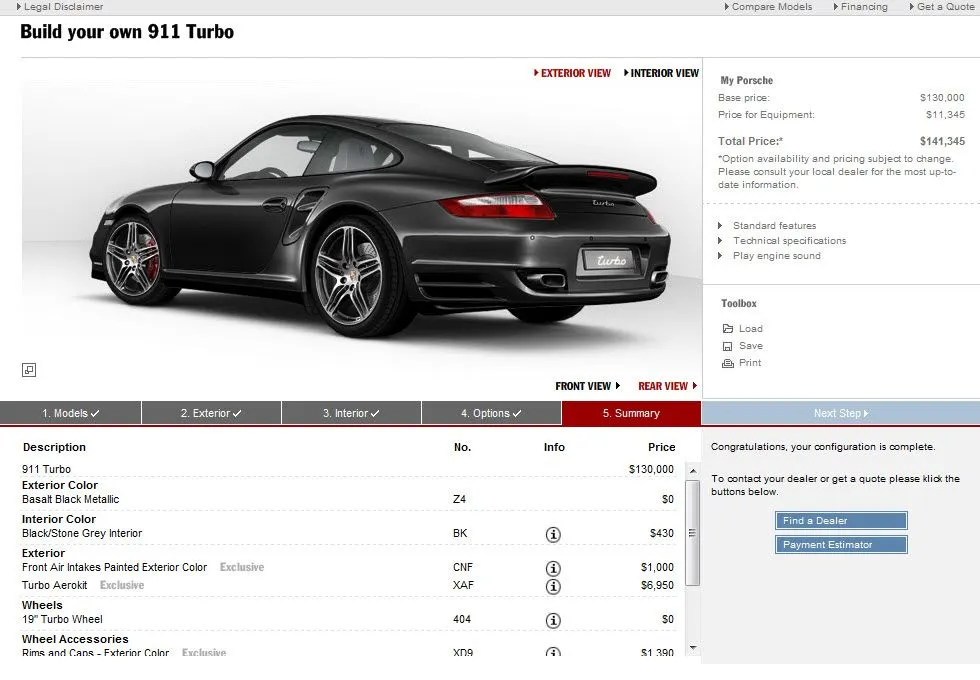The height and width of the screenshot is (680, 980).
Task: Expand Standard features list
Action: pyautogui.click(x=773, y=226)
